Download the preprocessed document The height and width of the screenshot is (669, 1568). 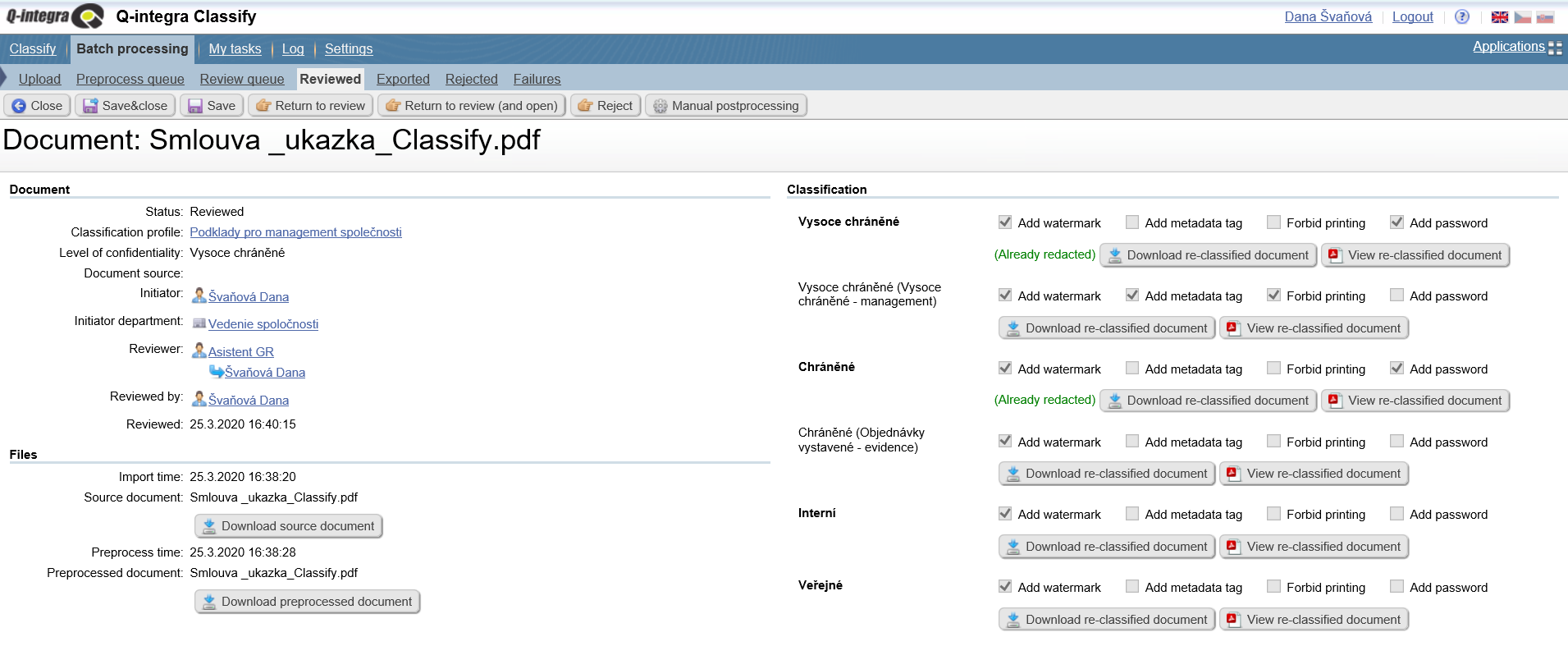click(308, 602)
